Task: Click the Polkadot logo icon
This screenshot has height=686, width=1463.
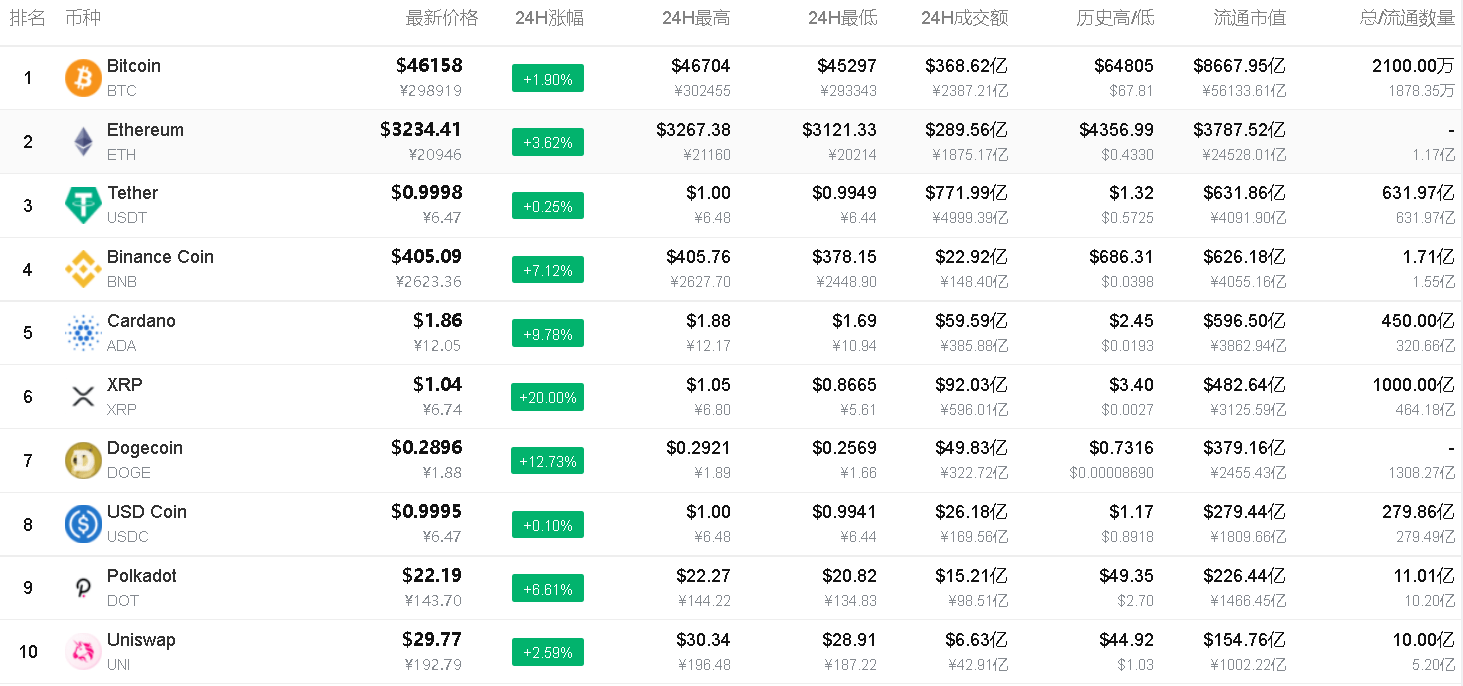Action: click(x=83, y=588)
